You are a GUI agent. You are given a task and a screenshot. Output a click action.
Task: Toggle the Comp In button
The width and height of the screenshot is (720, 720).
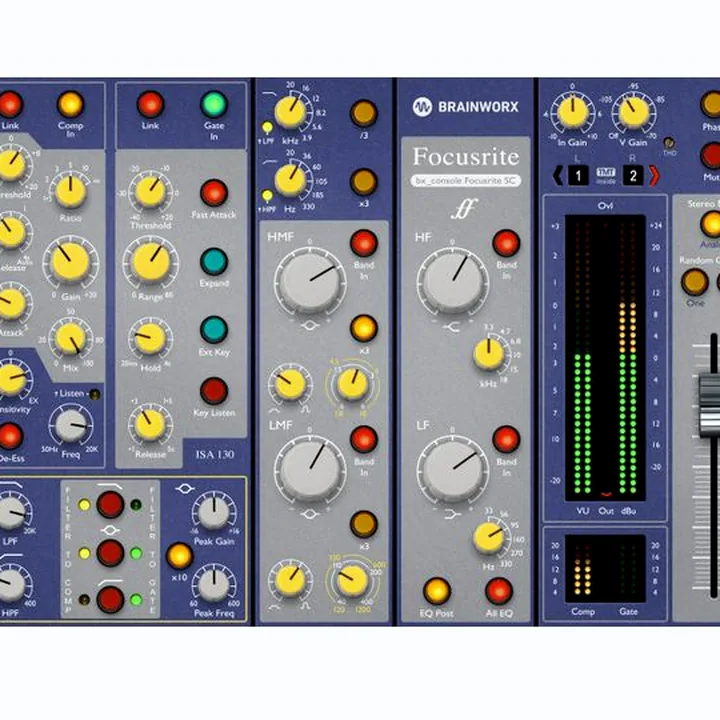pyautogui.click(x=70, y=104)
